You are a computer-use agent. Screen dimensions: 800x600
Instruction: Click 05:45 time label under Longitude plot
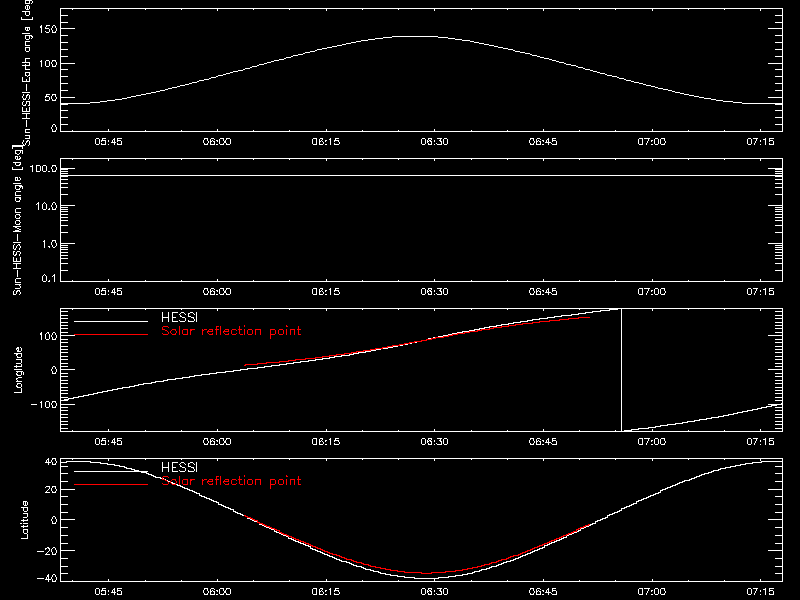point(108,441)
